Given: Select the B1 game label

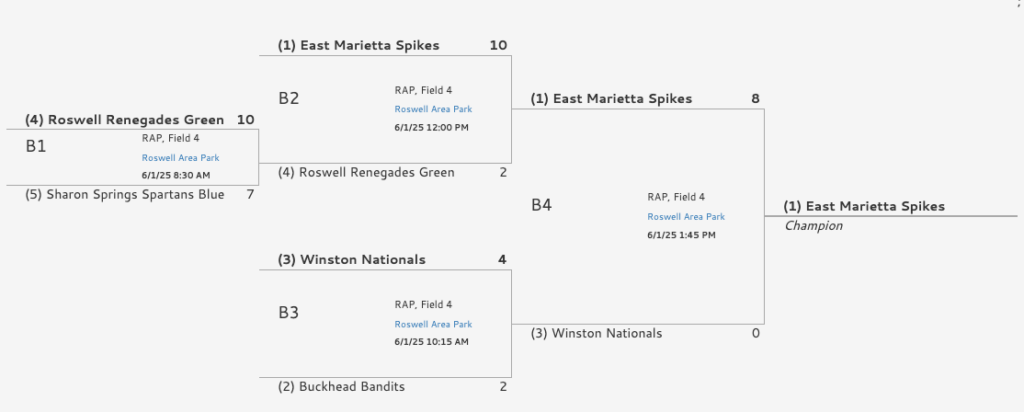Looking at the screenshot, I should (x=36, y=147).
